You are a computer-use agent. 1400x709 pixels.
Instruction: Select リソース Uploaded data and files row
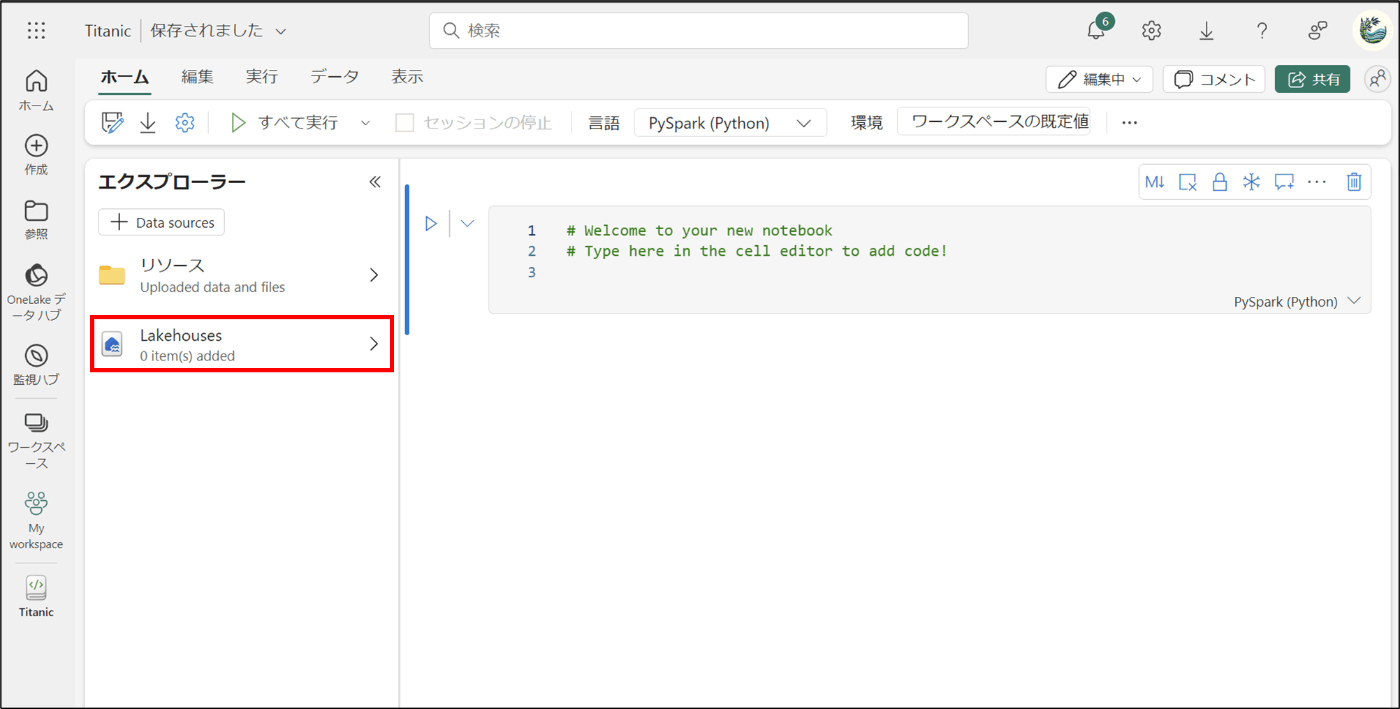tap(241, 275)
